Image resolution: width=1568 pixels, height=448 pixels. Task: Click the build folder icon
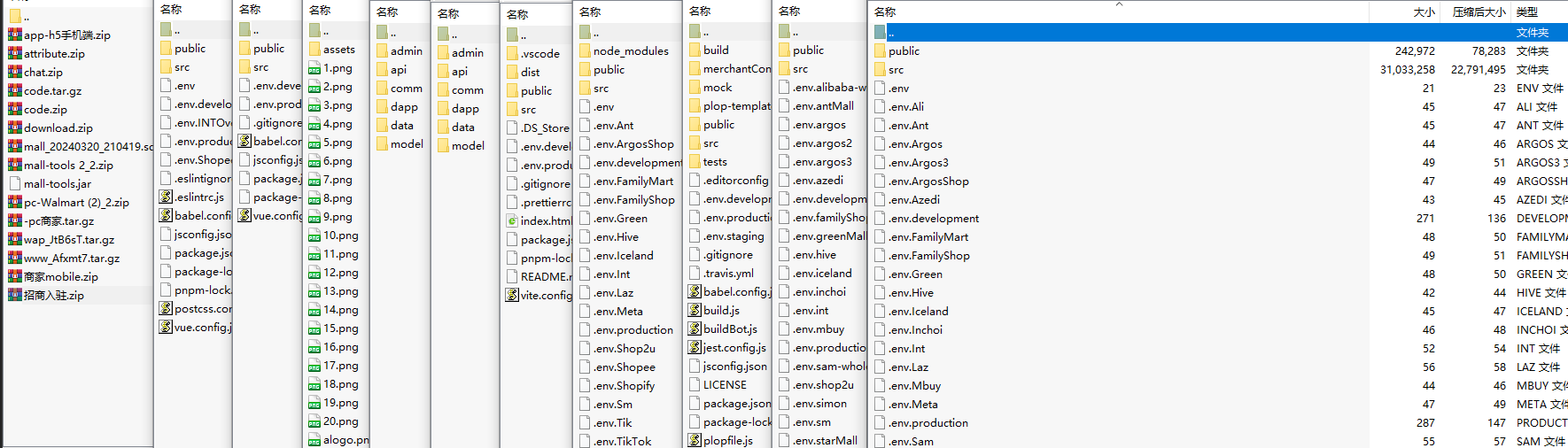click(x=695, y=50)
